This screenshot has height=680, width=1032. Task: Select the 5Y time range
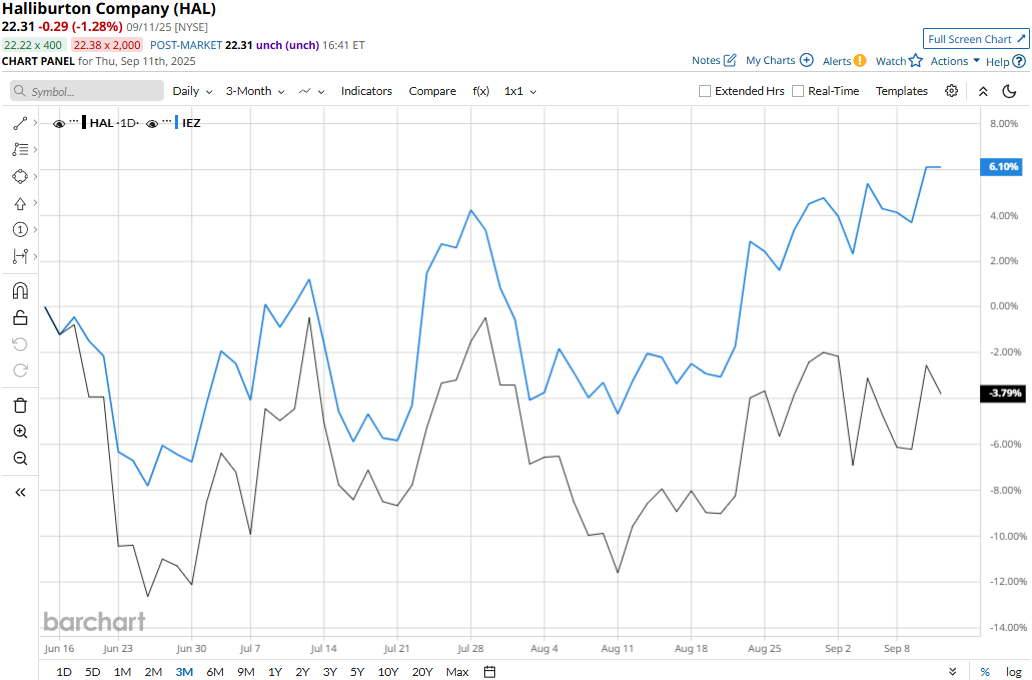357,671
